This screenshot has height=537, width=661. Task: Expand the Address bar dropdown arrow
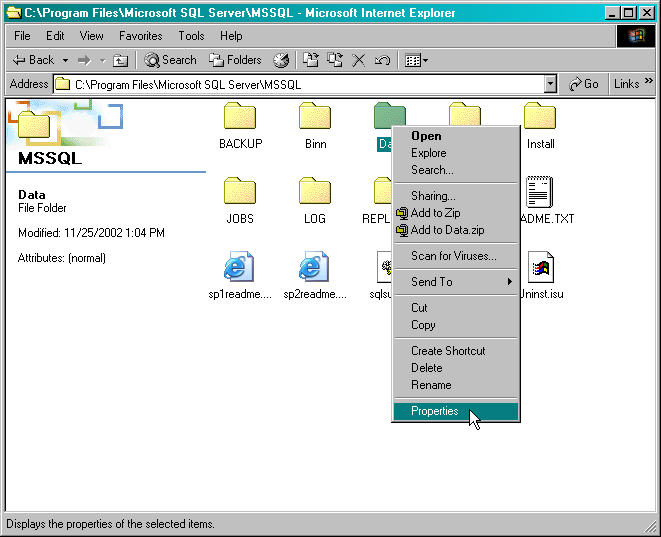coord(550,84)
